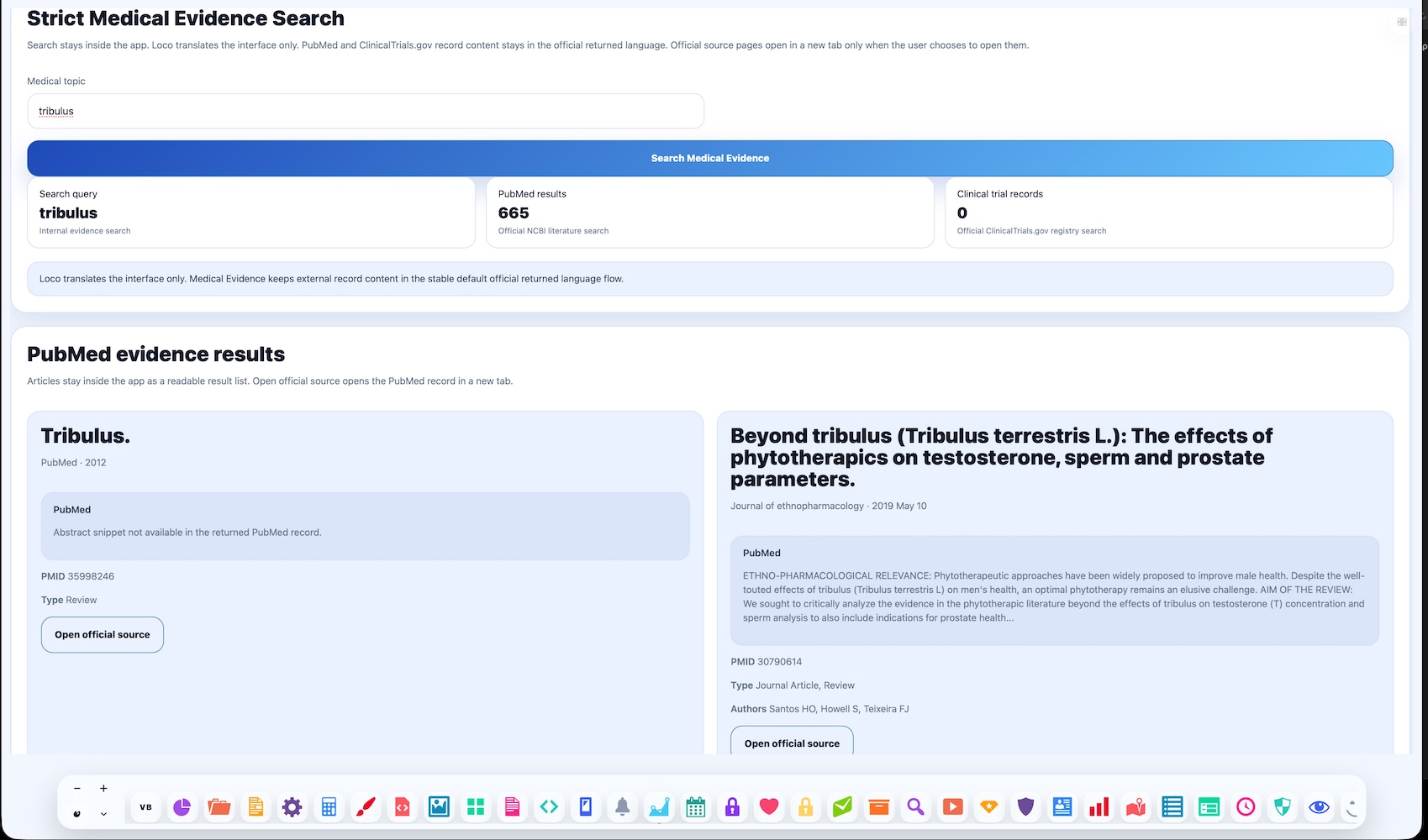
Task: Open the red code file dock icon
Action: (x=402, y=807)
